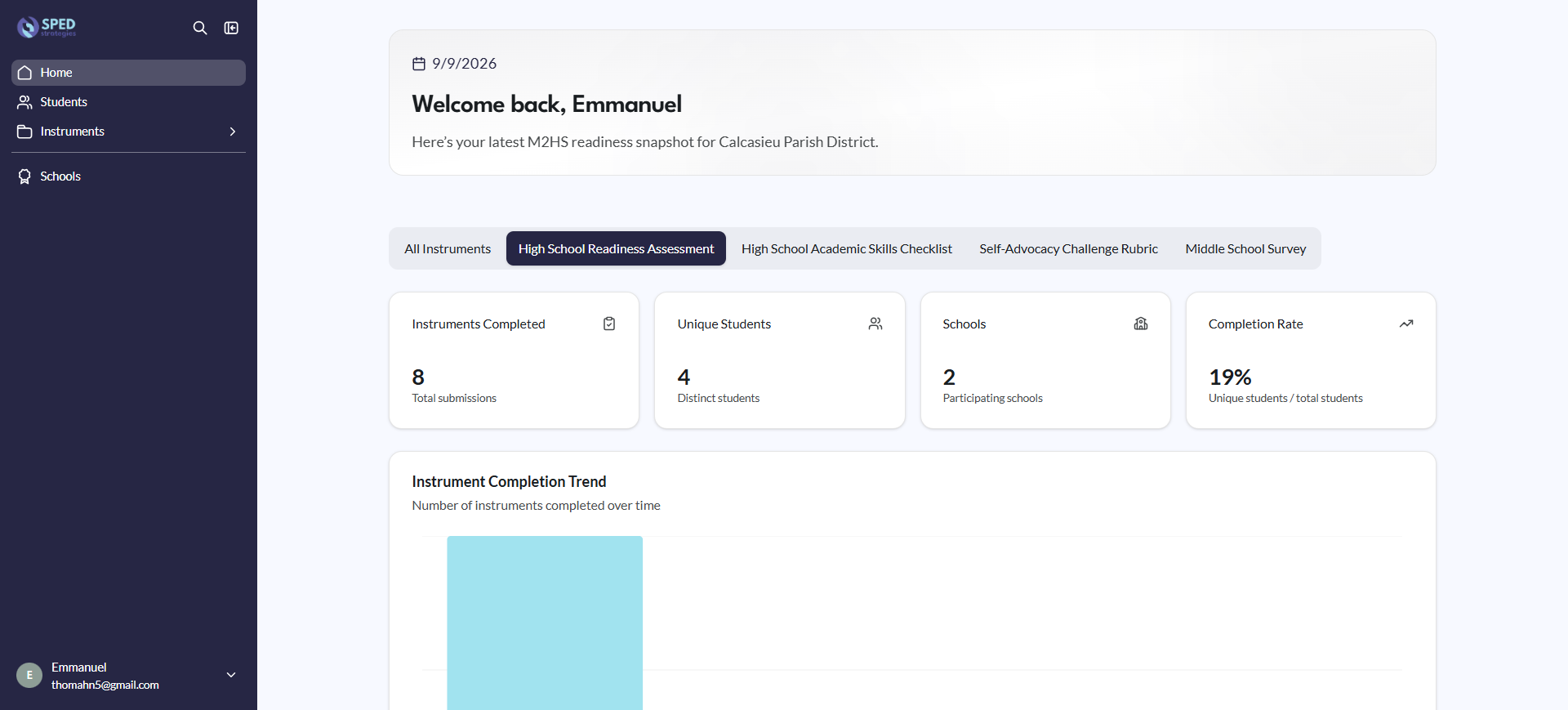The width and height of the screenshot is (1568, 710).
Task: Click Total submissions caption
Action: (454, 398)
